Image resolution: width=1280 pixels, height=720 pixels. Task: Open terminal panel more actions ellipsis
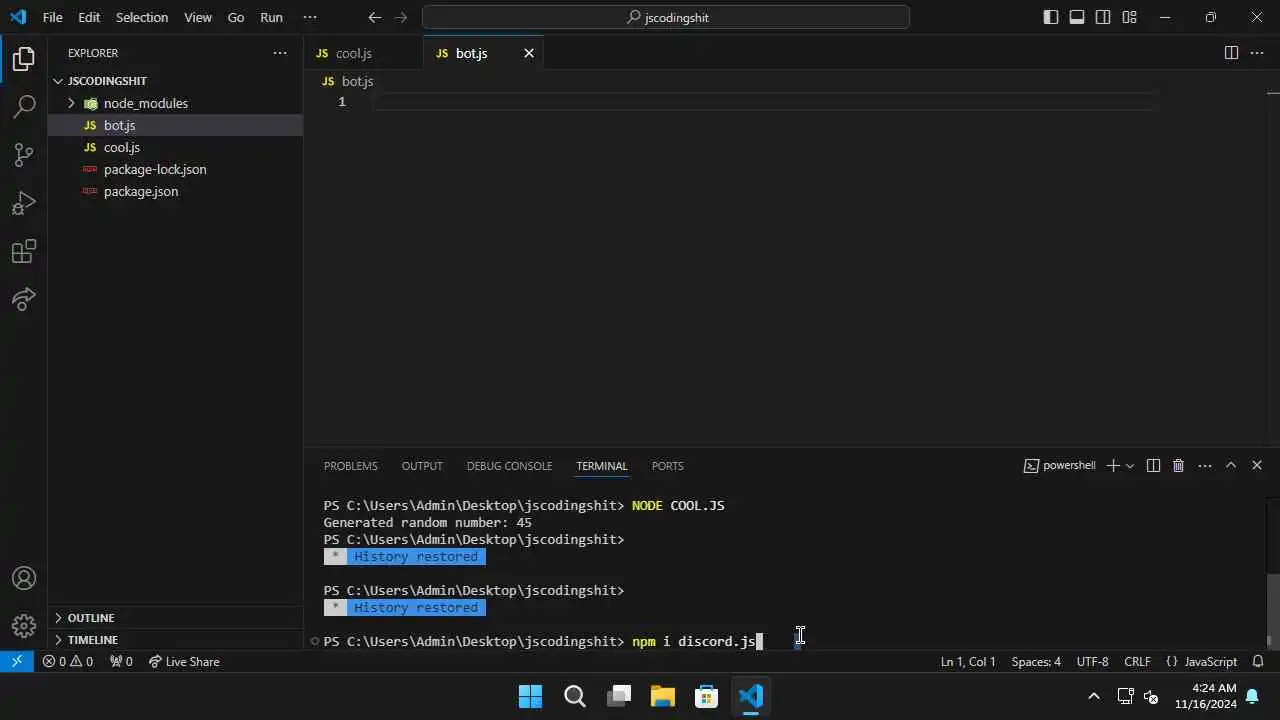1205,466
